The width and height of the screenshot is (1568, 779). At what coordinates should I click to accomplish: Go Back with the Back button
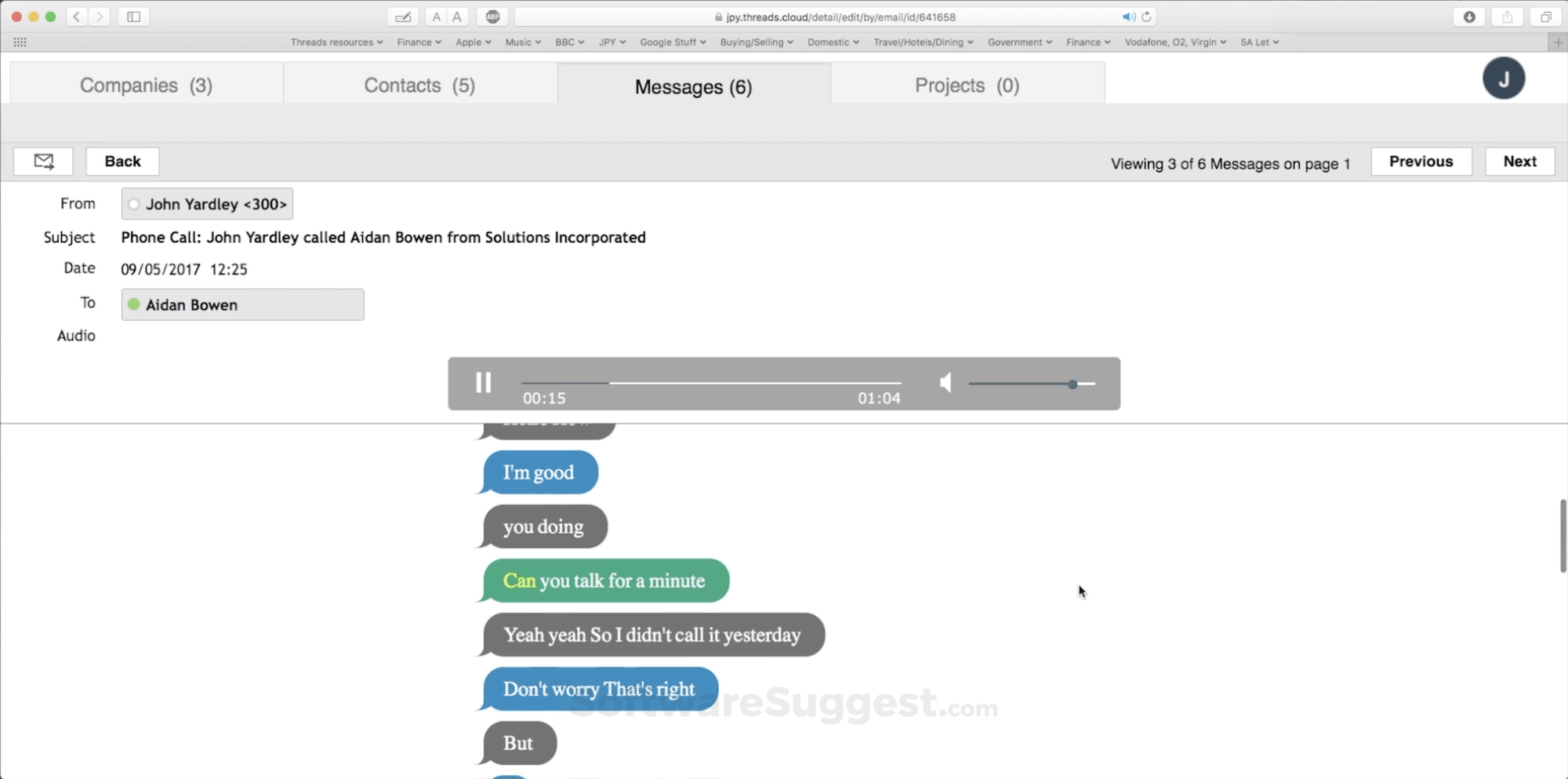[x=122, y=161]
